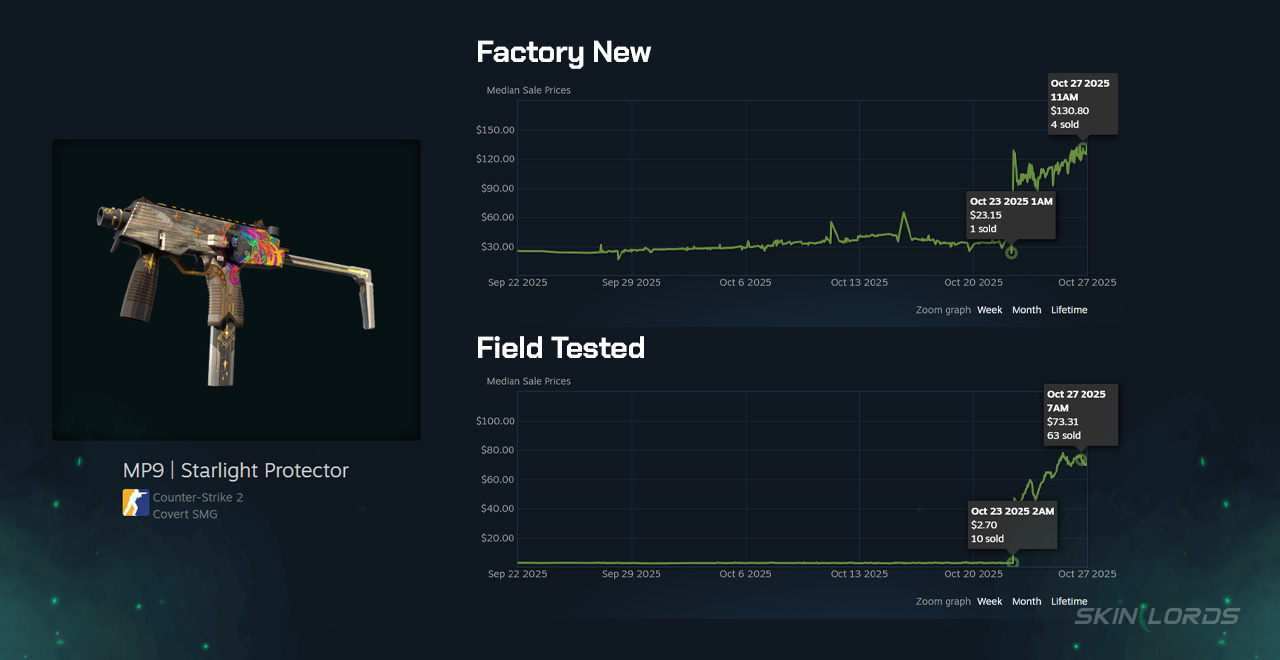Zoom Factory New graph to Lifetime

[x=1068, y=310]
